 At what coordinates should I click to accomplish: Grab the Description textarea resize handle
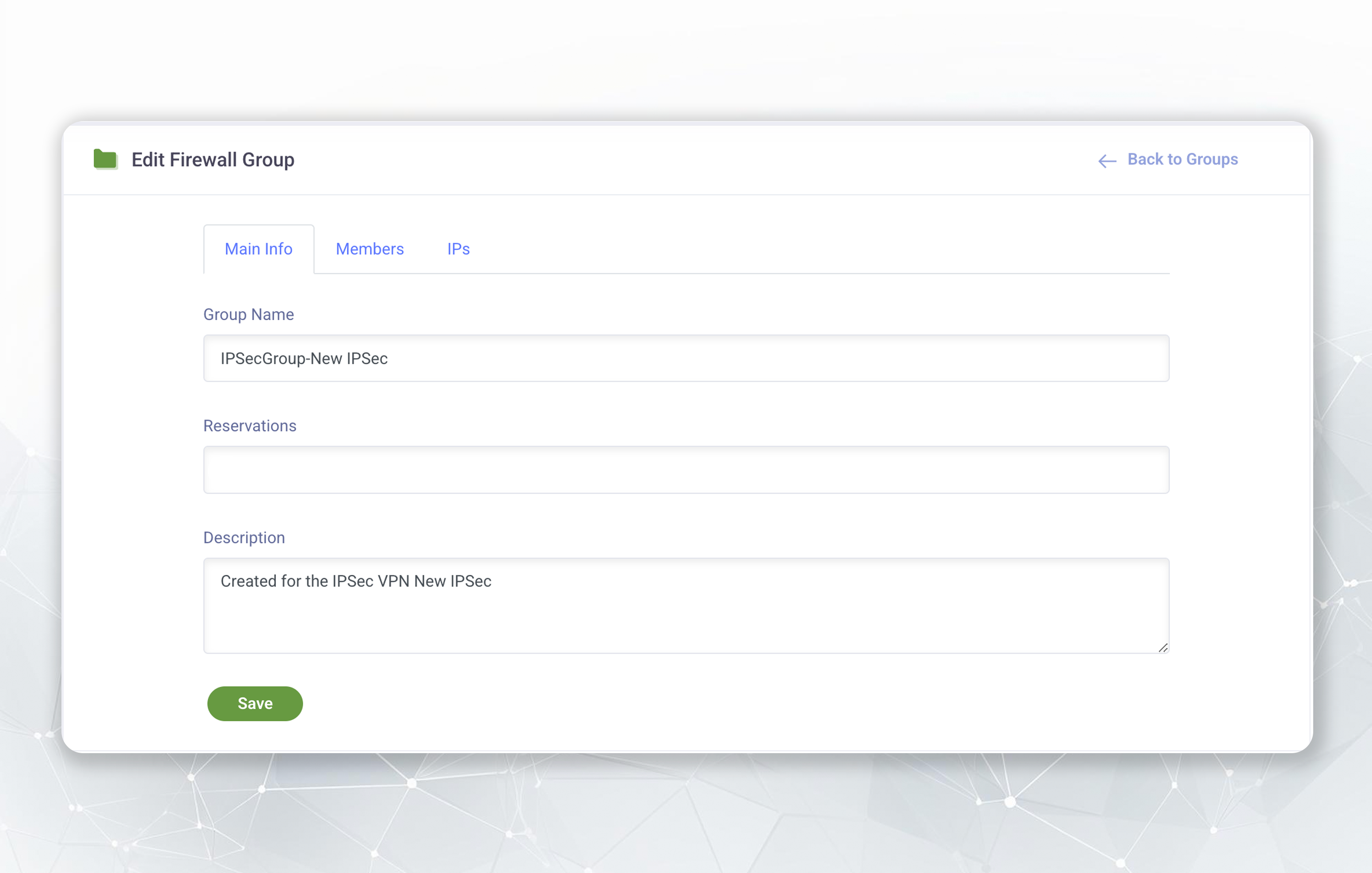pyautogui.click(x=1163, y=648)
